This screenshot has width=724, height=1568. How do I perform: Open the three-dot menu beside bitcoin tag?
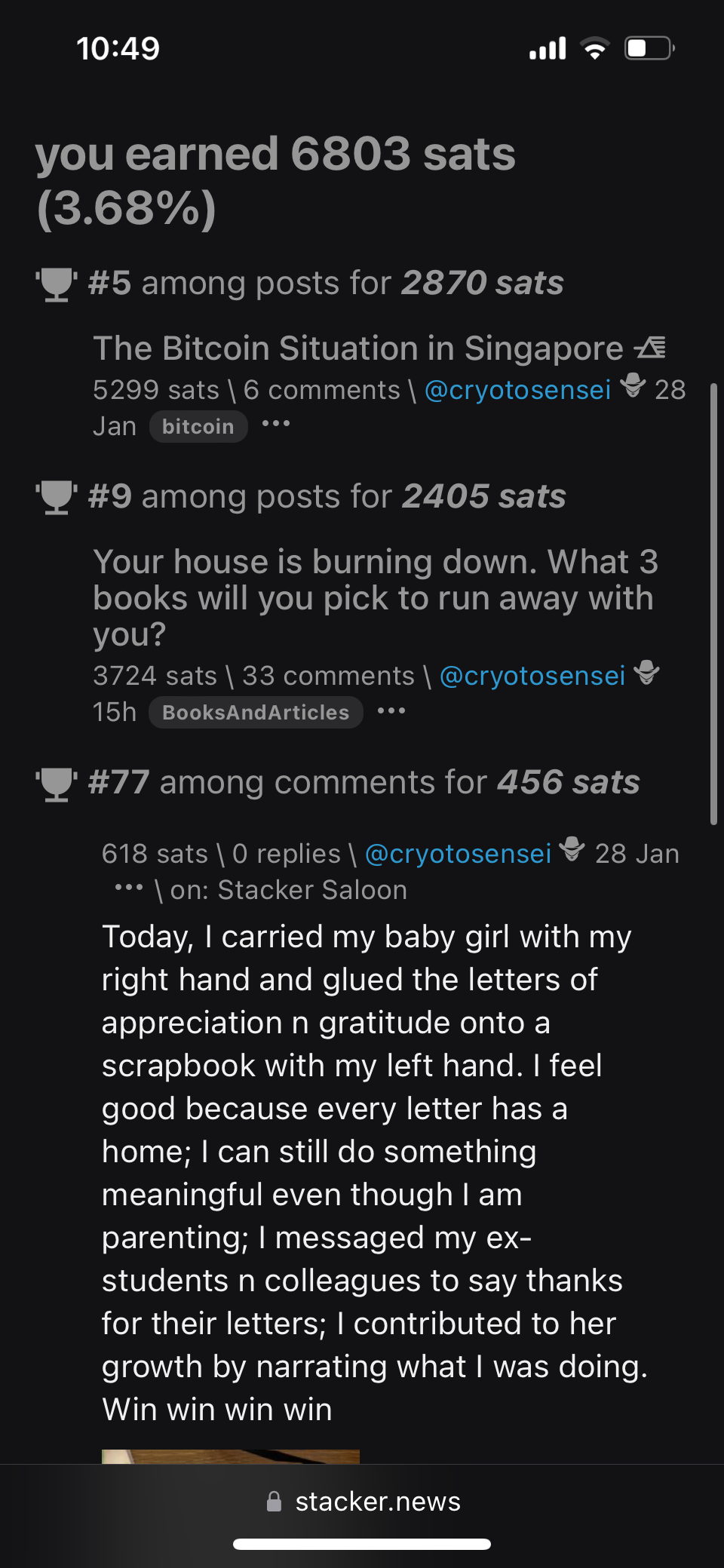275,424
